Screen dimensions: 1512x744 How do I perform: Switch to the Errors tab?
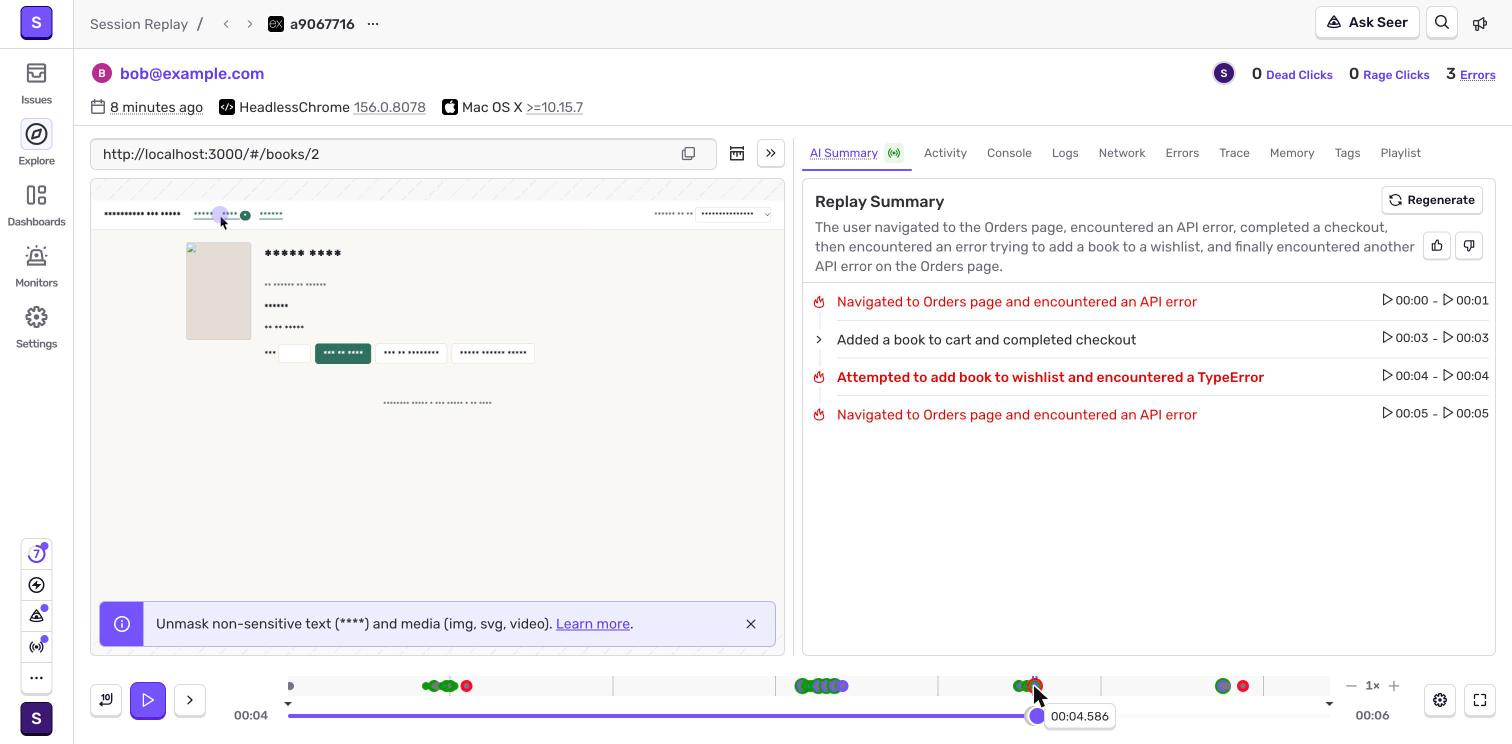(1182, 153)
